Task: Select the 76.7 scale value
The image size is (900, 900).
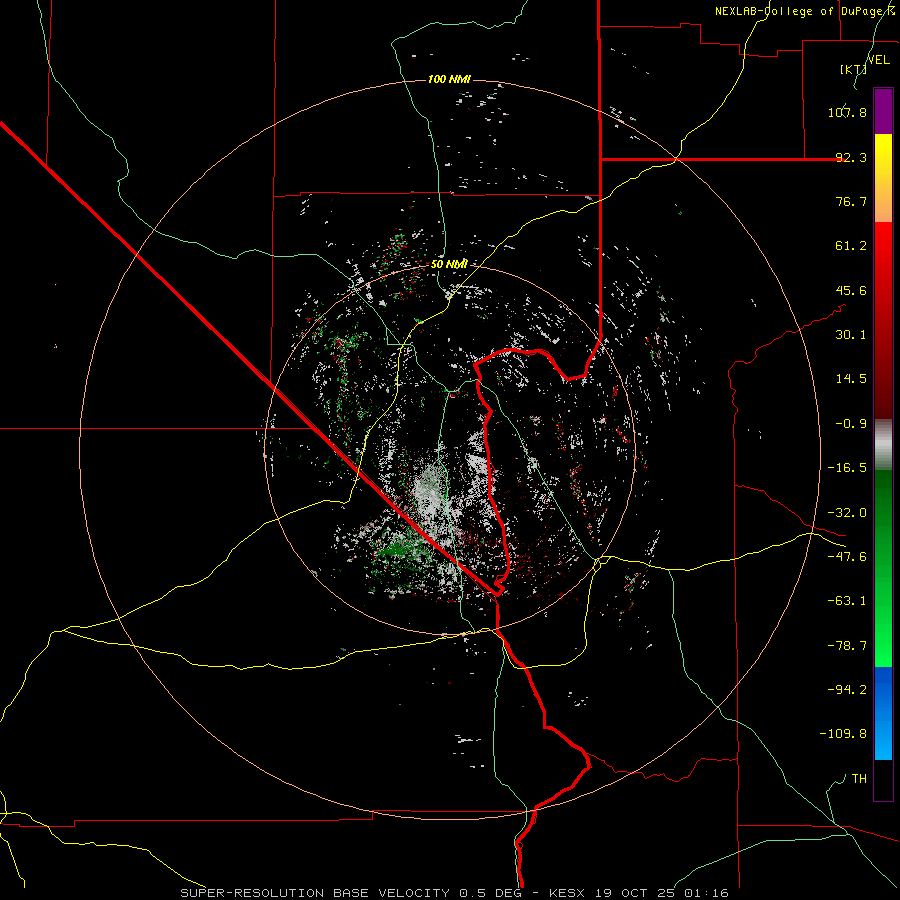Action: click(851, 201)
